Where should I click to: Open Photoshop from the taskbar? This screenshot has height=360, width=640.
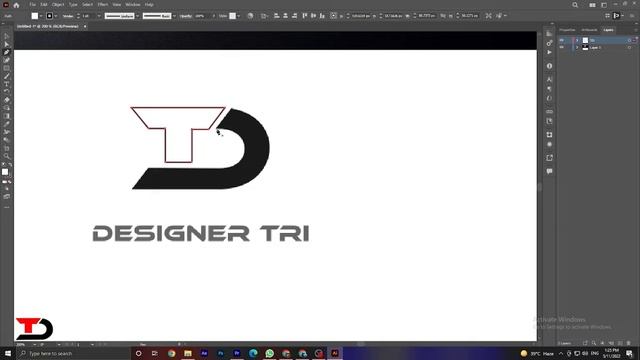[x=220, y=353]
